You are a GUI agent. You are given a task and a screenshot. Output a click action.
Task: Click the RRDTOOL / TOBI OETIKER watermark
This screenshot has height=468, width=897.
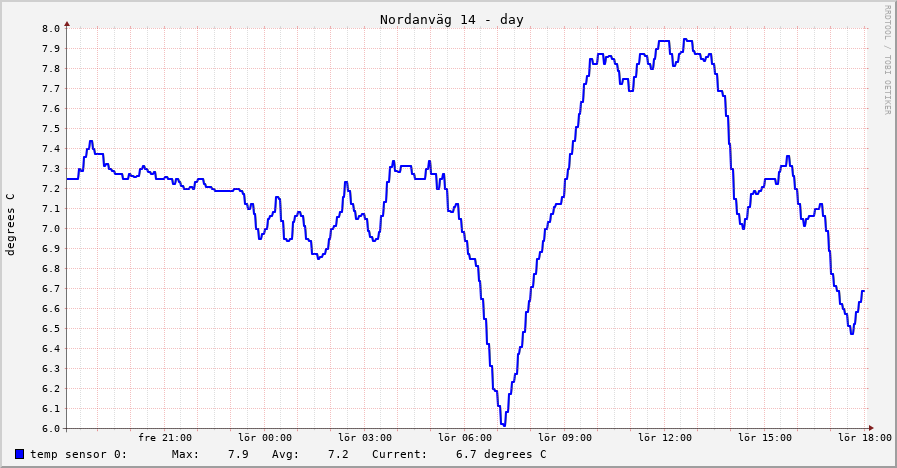coord(886,60)
